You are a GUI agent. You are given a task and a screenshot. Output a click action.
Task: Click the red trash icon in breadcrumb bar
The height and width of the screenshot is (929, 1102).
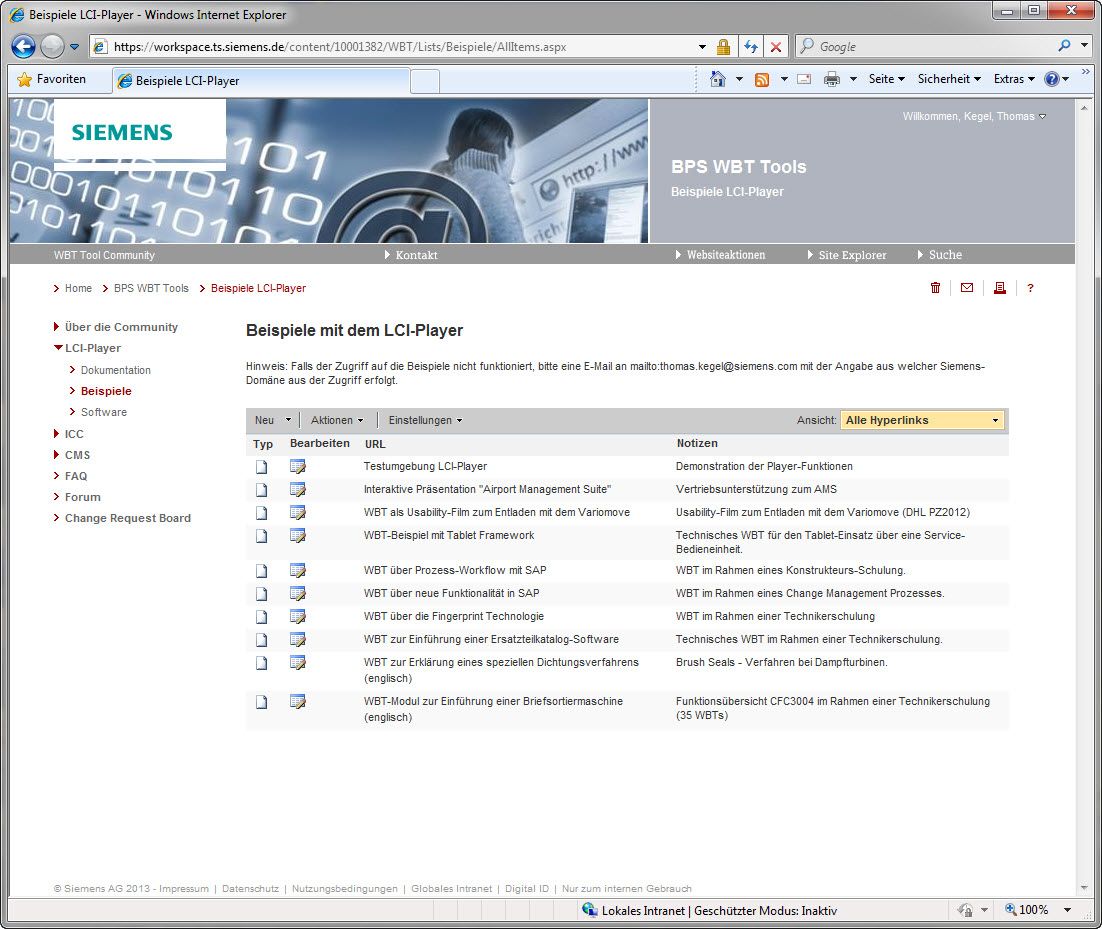click(935, 288)
